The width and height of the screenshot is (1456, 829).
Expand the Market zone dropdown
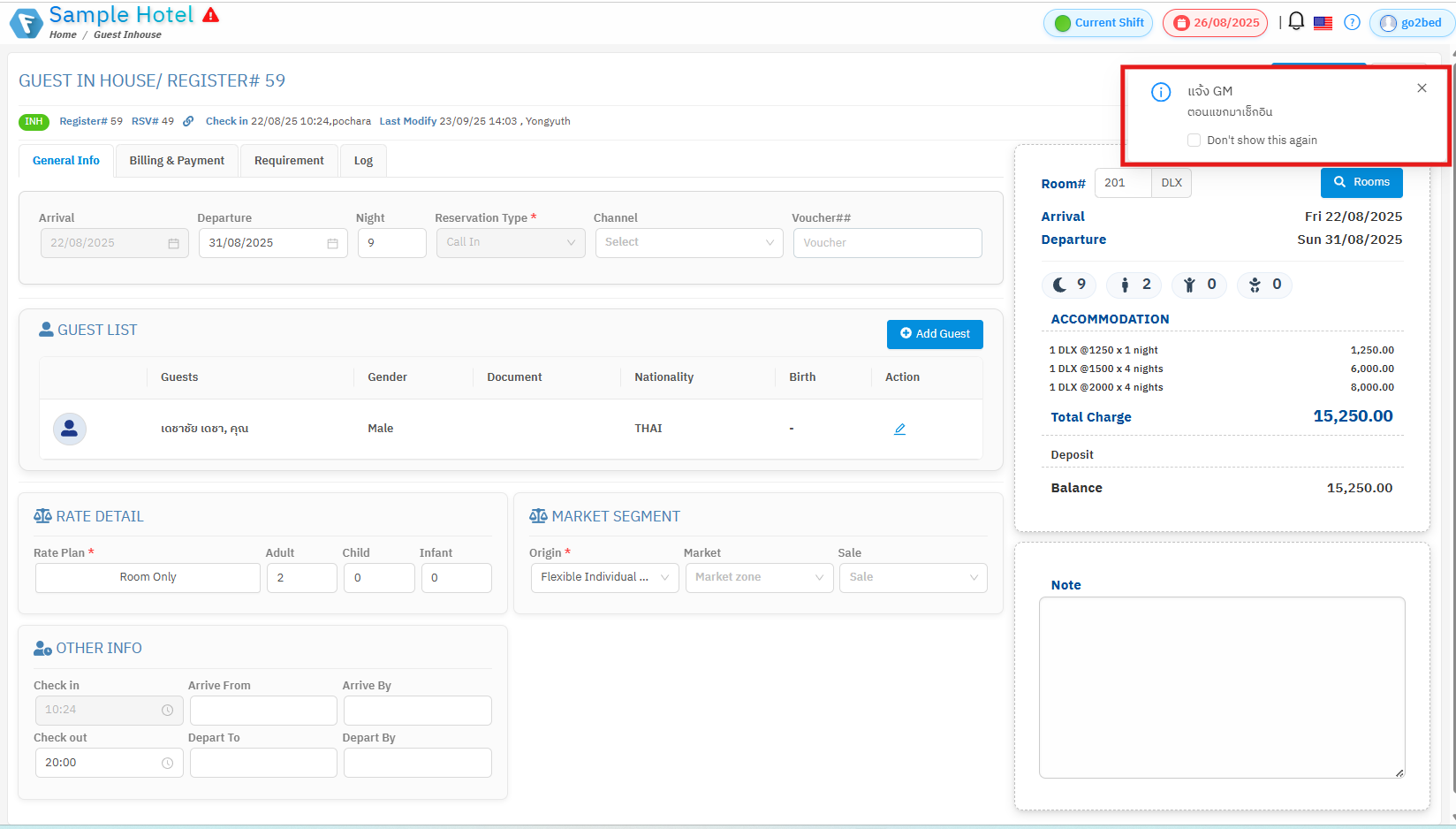pyautogui.click(x=759, y=578)
